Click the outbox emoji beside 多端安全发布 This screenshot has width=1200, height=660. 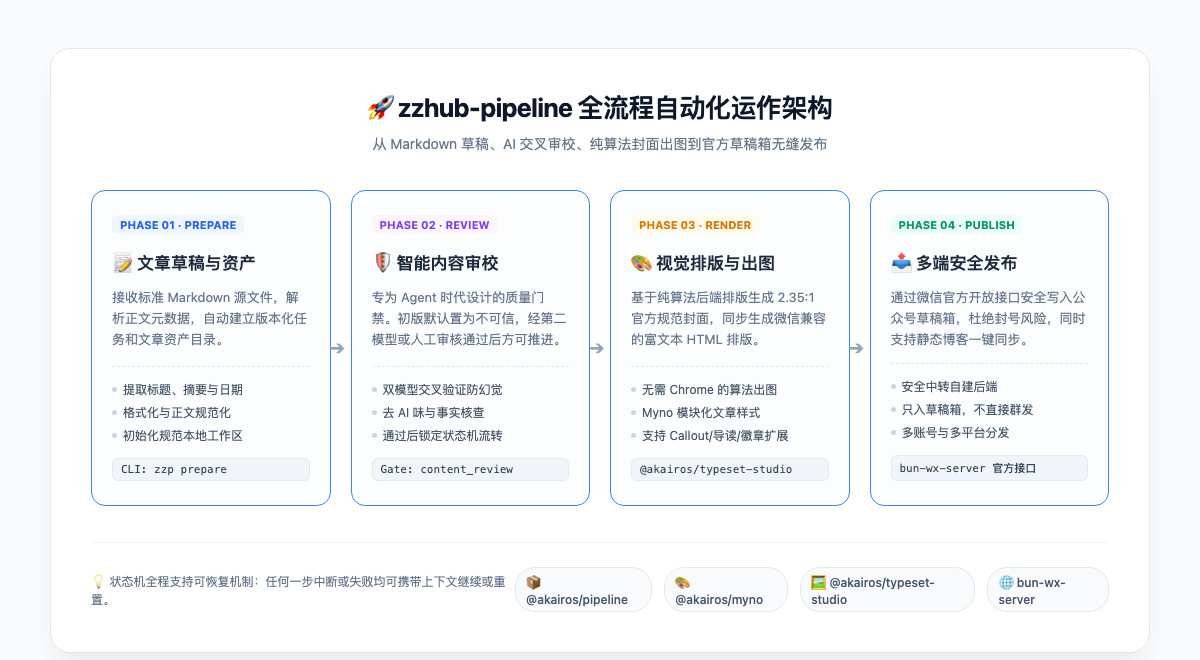pyautogui.click(x=901, y=264)
